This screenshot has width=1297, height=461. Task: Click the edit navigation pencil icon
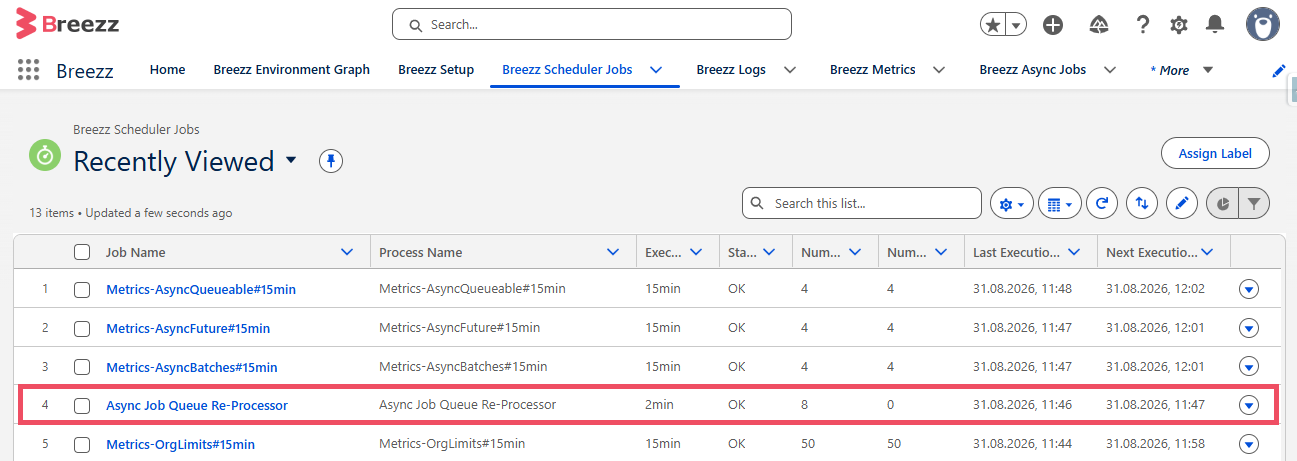[x=1278, y=70]
